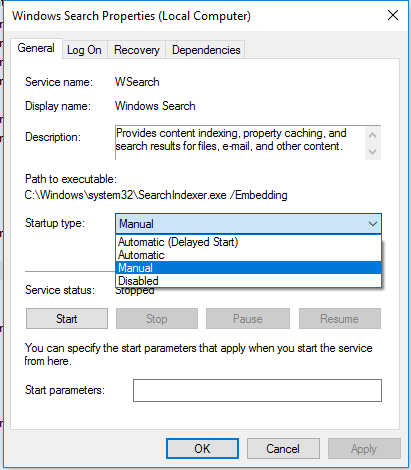The height and width of the screenshot is (470, 411).
Task: Select the highlighted Manual option
Action: tap(248, 268)
